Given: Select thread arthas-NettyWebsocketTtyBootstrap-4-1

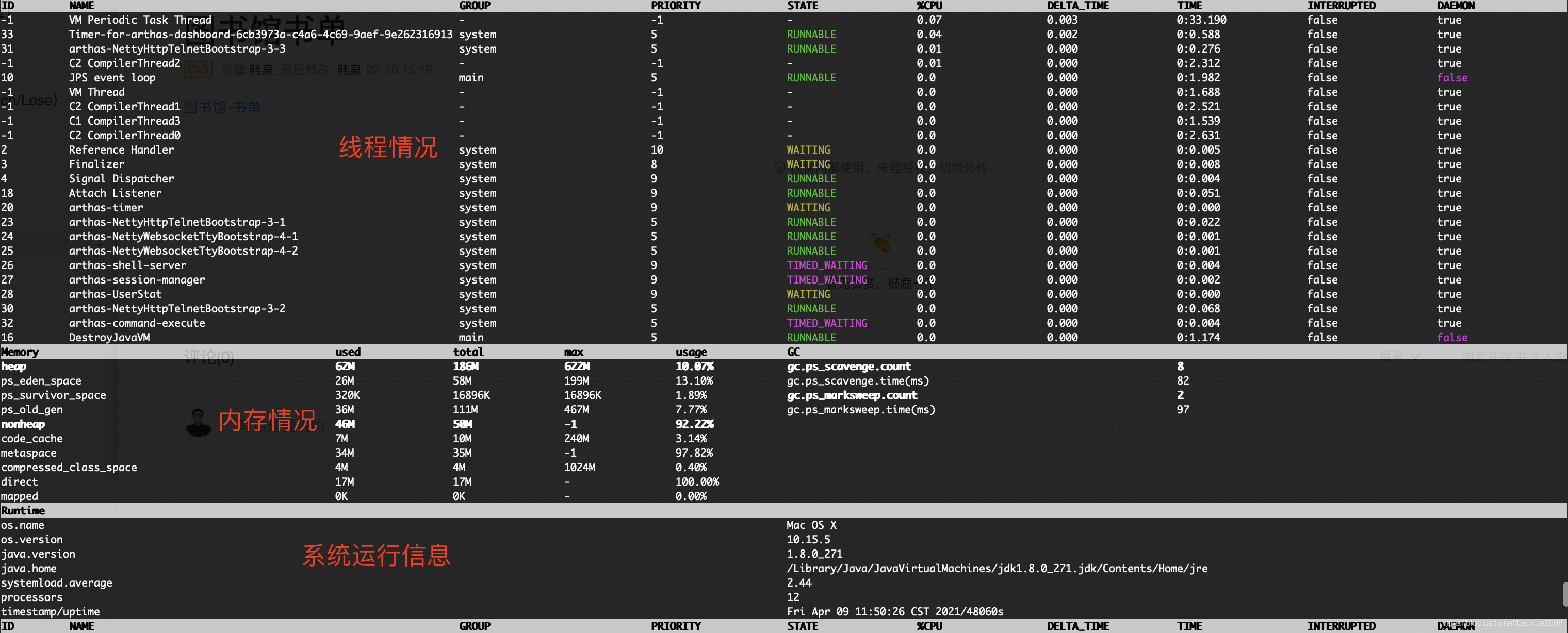Looking at the screenshot, I should coord(183,237).
